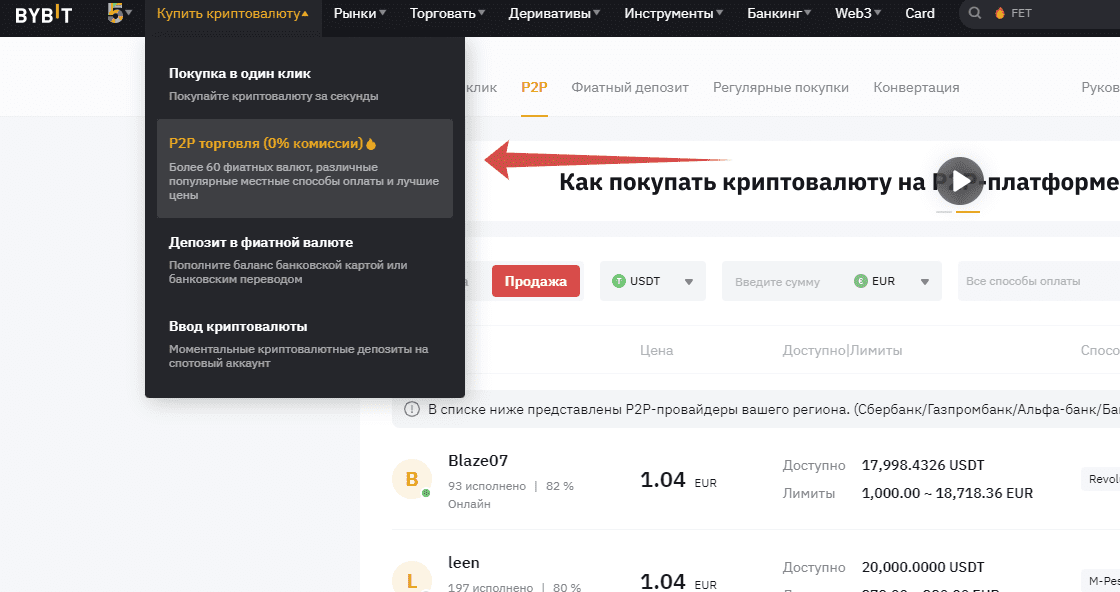This screenshot has height=592, width=1120.
Task: Open the Все способы оплаты dropdown
Action: pos(1039,281)
